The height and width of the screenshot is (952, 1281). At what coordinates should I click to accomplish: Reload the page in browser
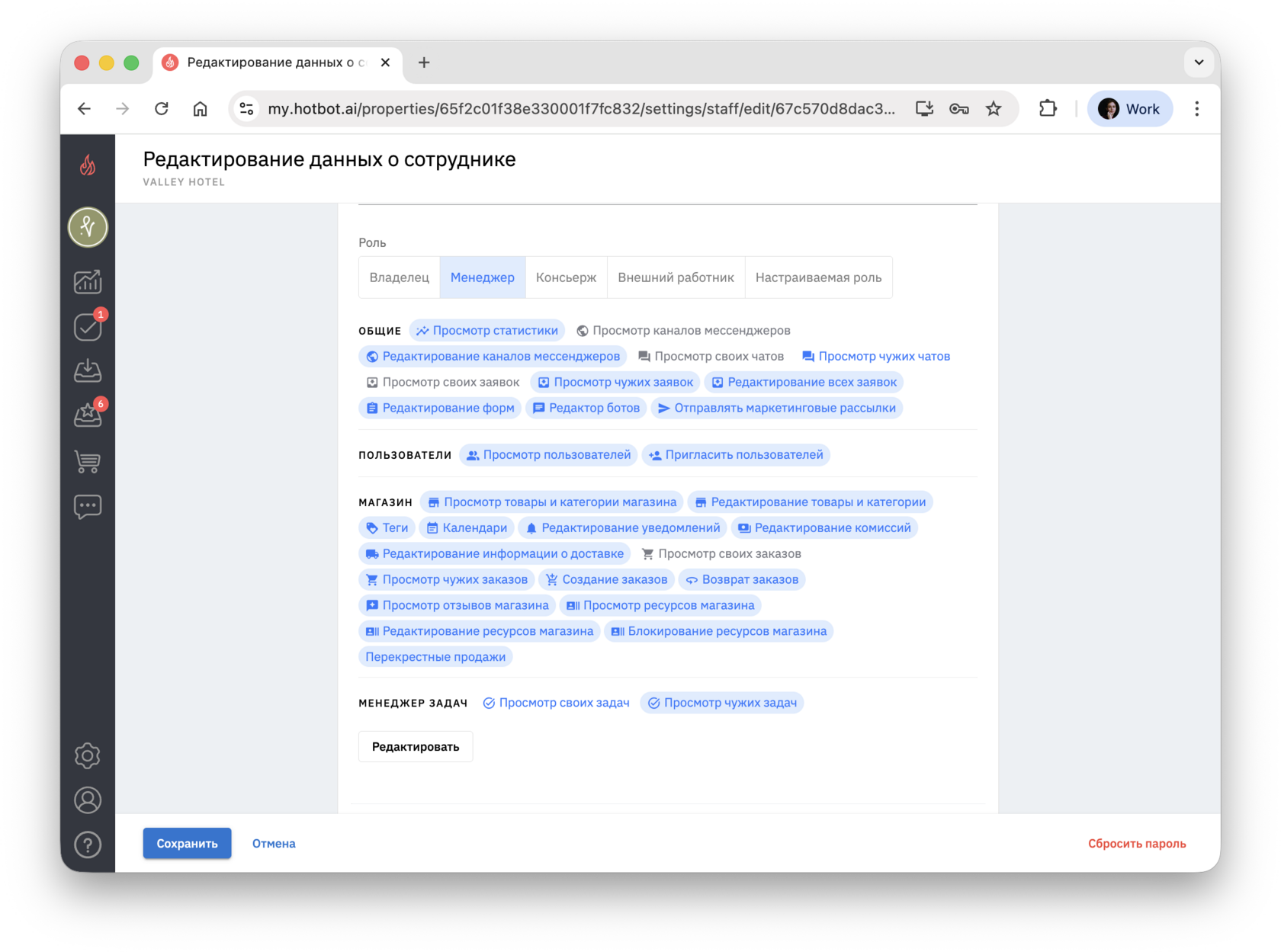click(161, 109)
